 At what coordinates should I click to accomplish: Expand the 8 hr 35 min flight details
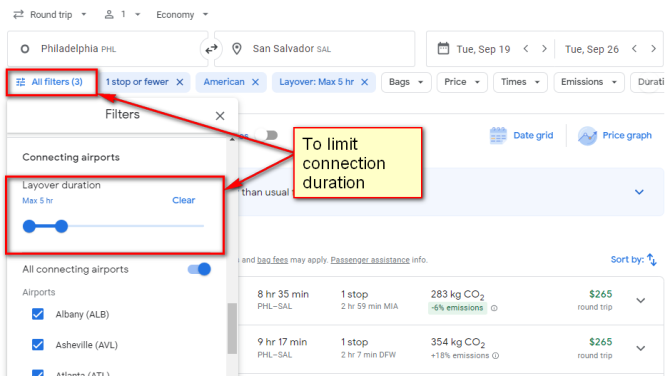(641, 300)
